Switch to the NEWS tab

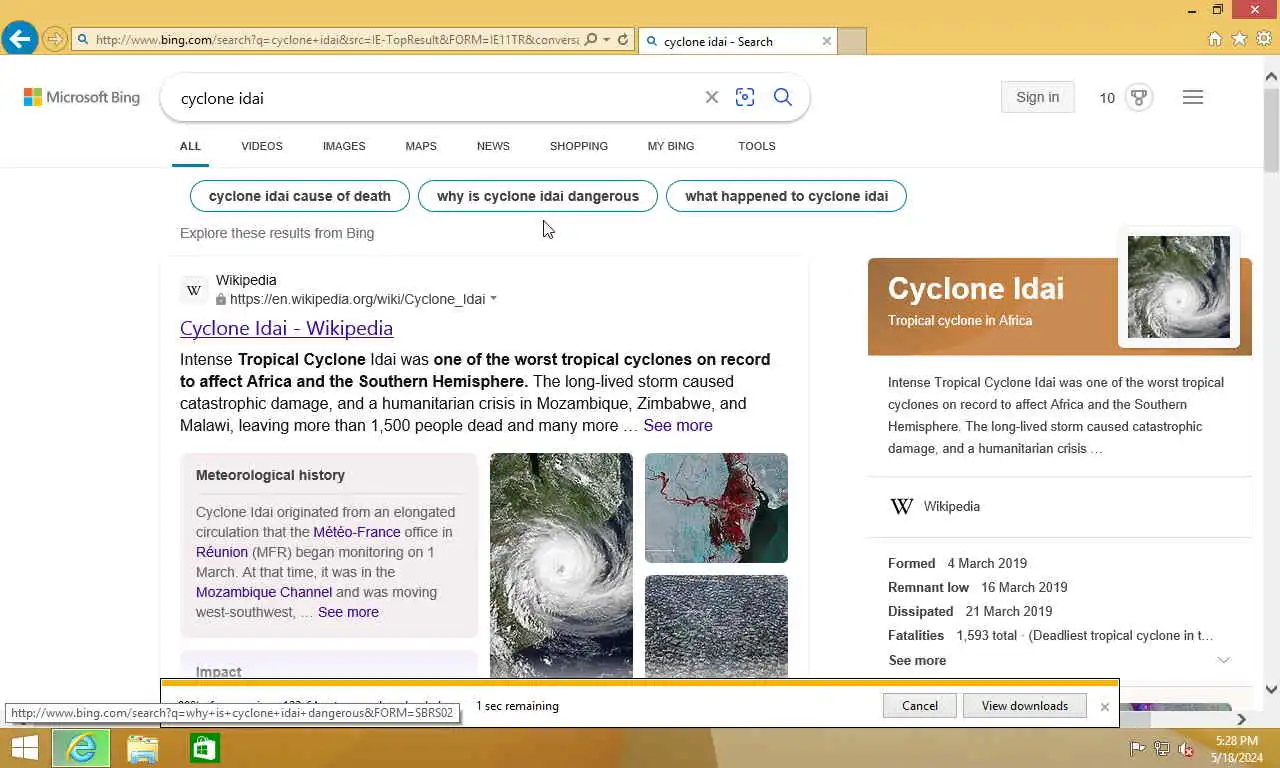click(x=493, y=146)
